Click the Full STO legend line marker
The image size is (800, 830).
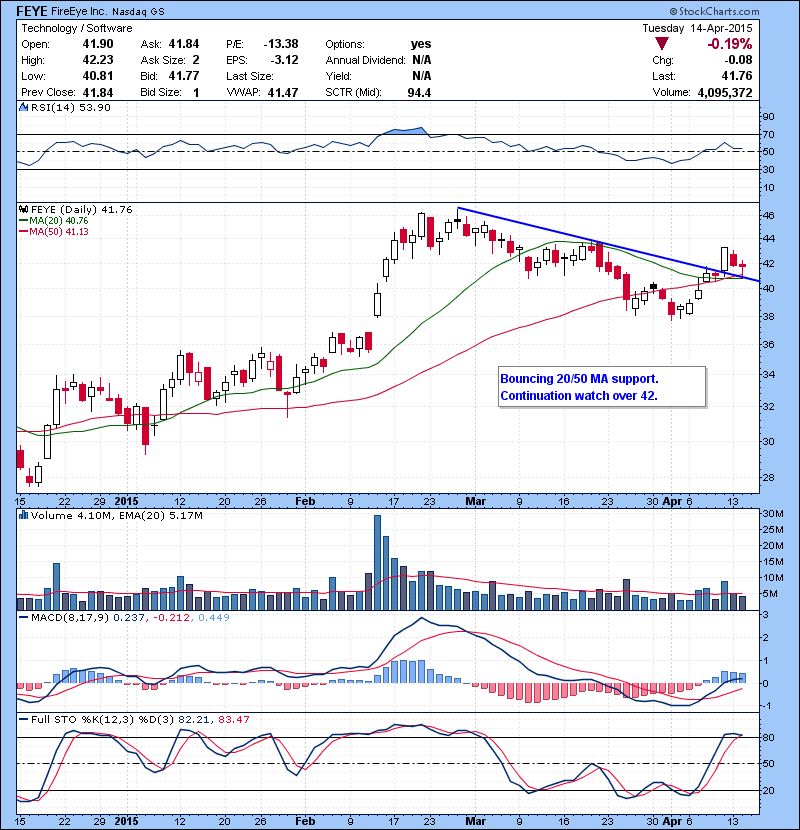24,719
